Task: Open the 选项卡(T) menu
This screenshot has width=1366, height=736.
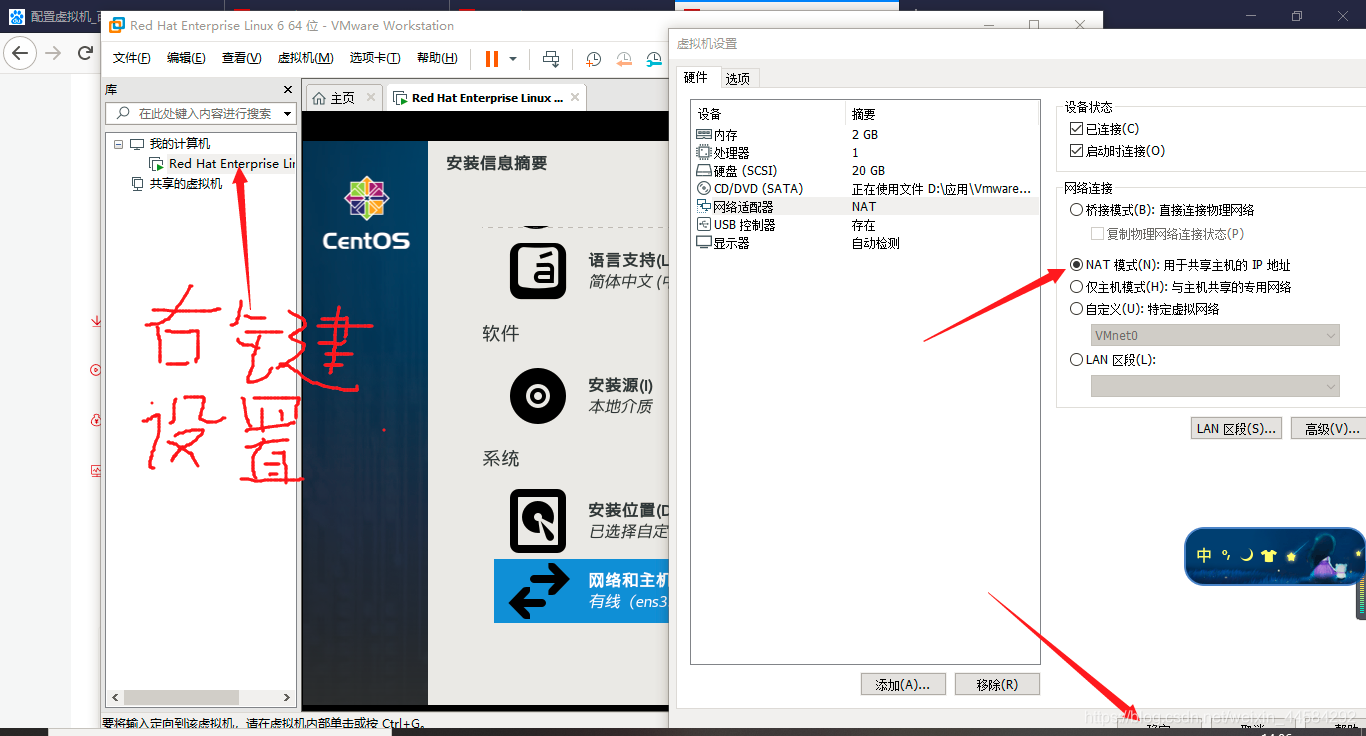Action: [x=375, y=58]
